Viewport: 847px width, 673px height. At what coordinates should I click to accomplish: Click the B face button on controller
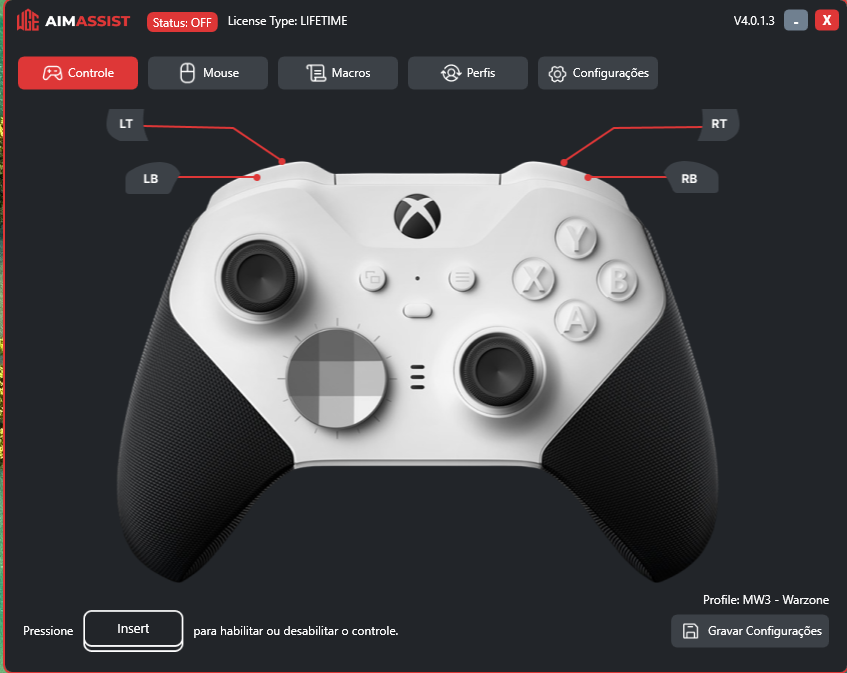point(618,280)
